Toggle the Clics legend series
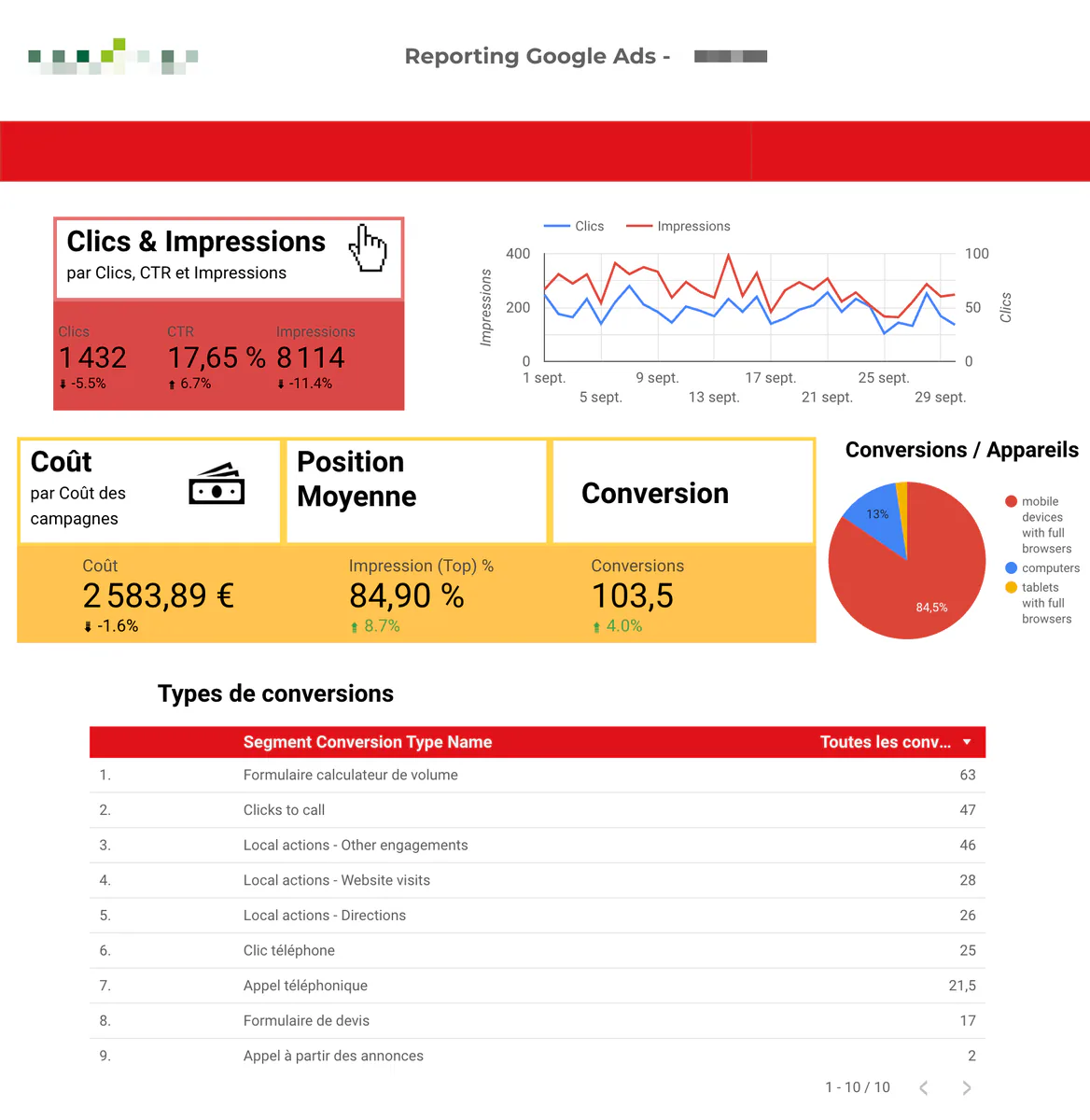 pyautogui.click(x=574, y=226)
